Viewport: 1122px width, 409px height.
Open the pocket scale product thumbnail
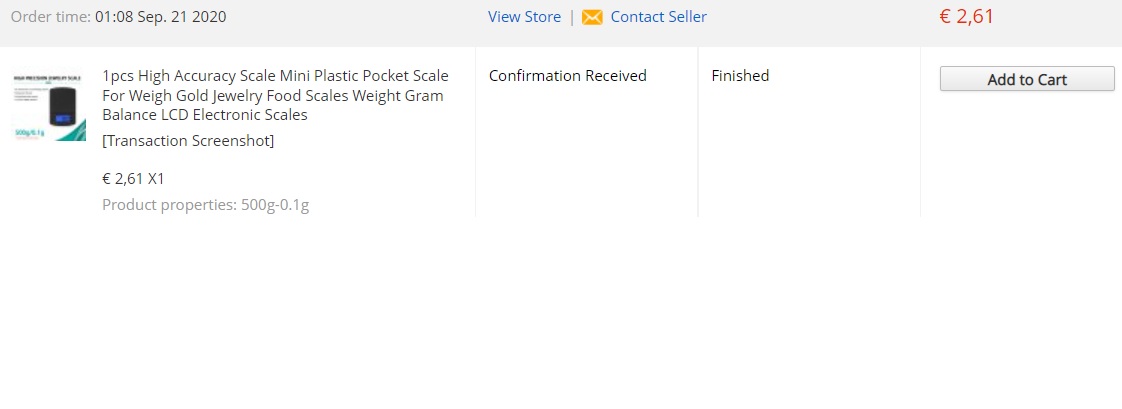coord(49,104)
